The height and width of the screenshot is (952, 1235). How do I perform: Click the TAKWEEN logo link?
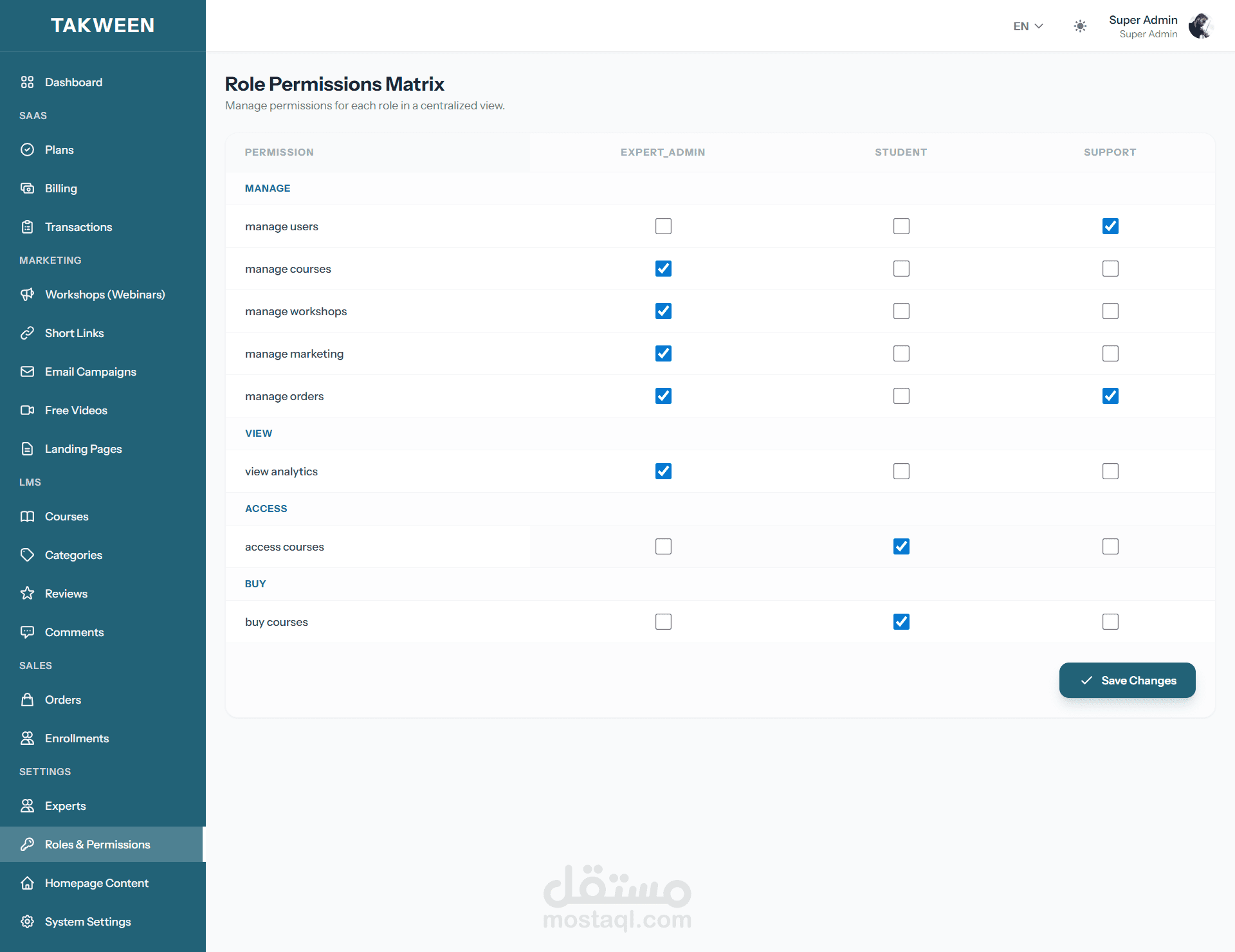coord(103,26)
